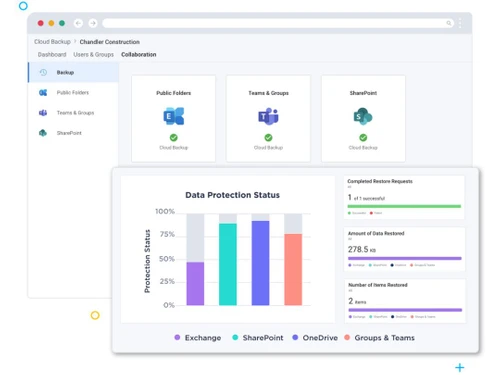Click the blue OneDrive bar in chart

pyautogui.click(x=260, y=263)
